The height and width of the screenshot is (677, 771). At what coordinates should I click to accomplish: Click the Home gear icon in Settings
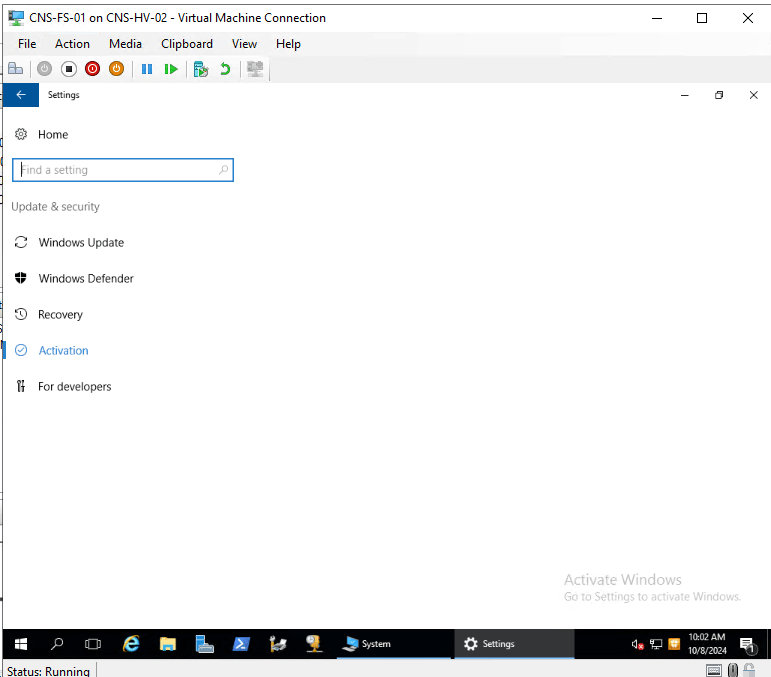[x=21, y=134]
